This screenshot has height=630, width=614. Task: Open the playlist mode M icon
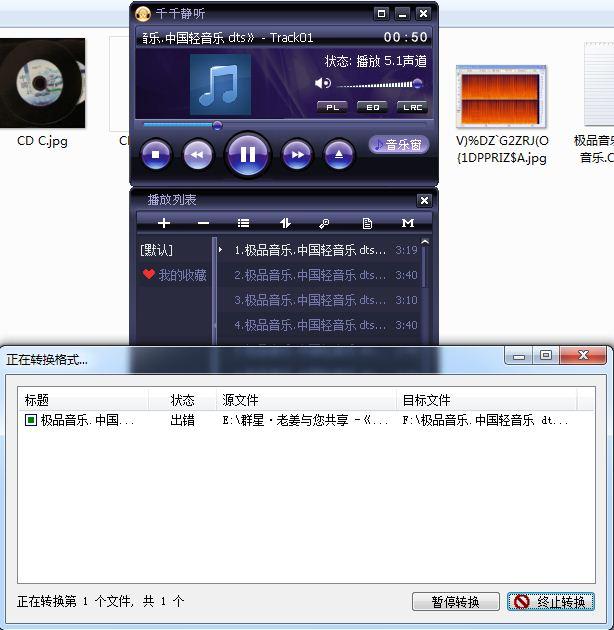pyautogui.click(x=408, y=223)
